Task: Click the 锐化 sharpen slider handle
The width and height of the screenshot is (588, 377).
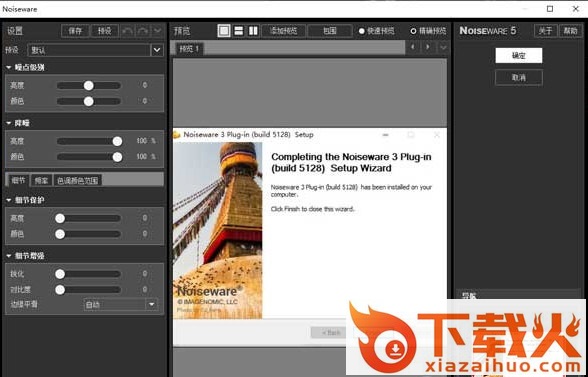Action: tap(60, 274)
